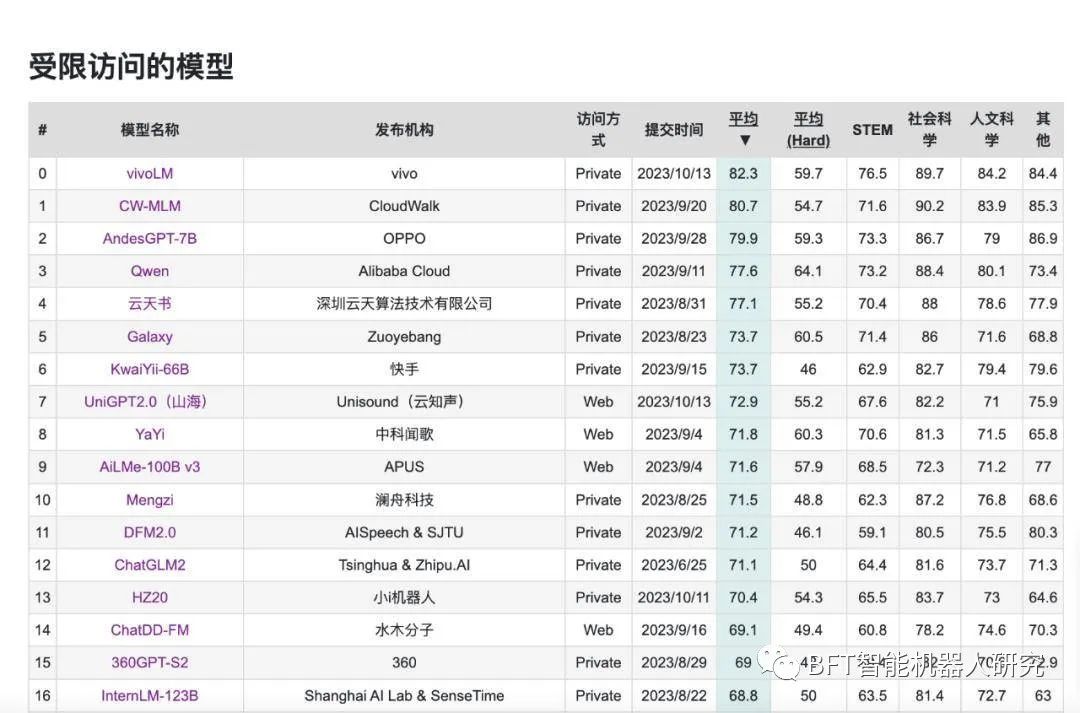
Task: Select the 84.2 humanities score of vivoLM
Action: [x=991, y=174]
